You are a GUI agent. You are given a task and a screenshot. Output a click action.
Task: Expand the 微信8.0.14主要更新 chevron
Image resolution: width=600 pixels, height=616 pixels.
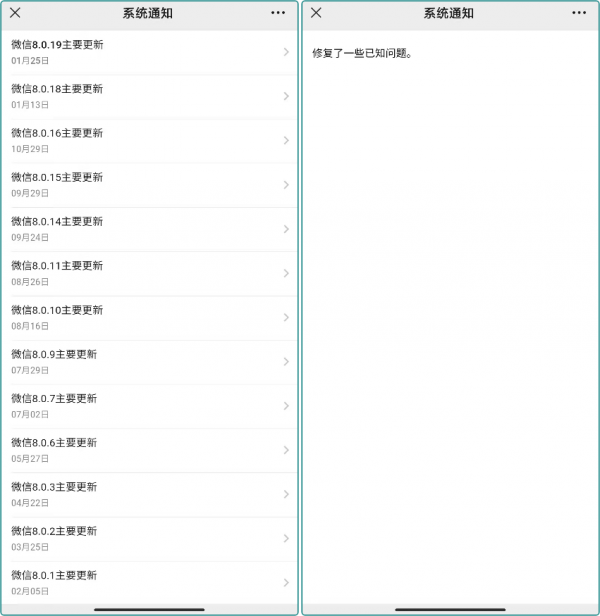click(x=286, y=229)
